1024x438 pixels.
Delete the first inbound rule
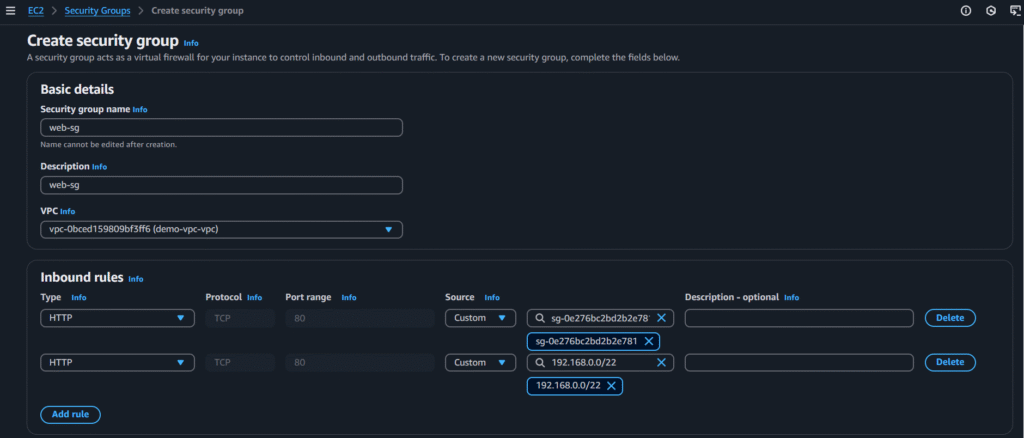[x=950, y=318]
